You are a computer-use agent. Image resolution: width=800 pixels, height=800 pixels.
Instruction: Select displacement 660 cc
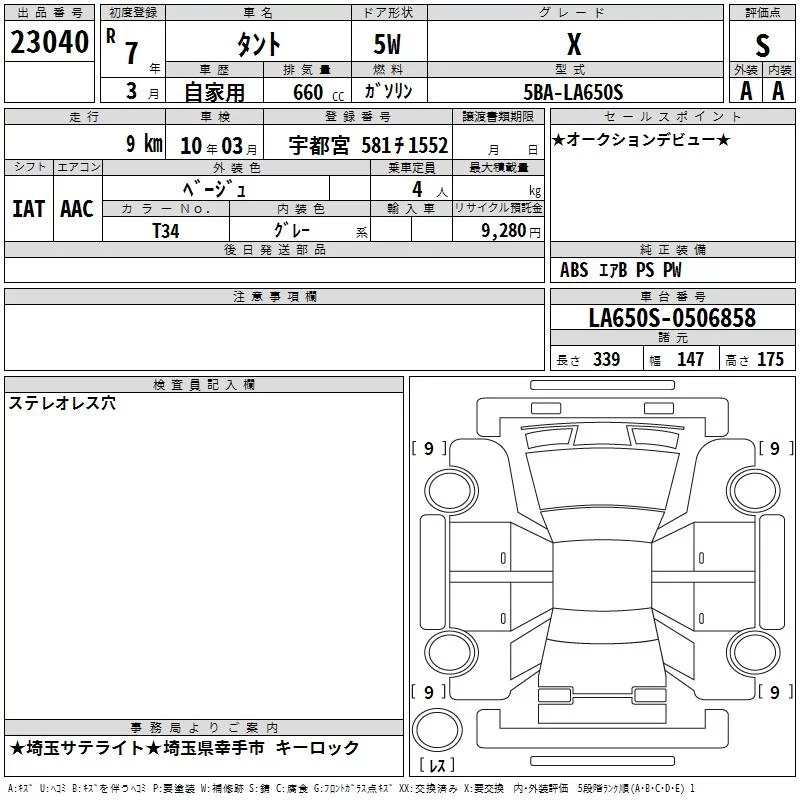click(318, 92)
